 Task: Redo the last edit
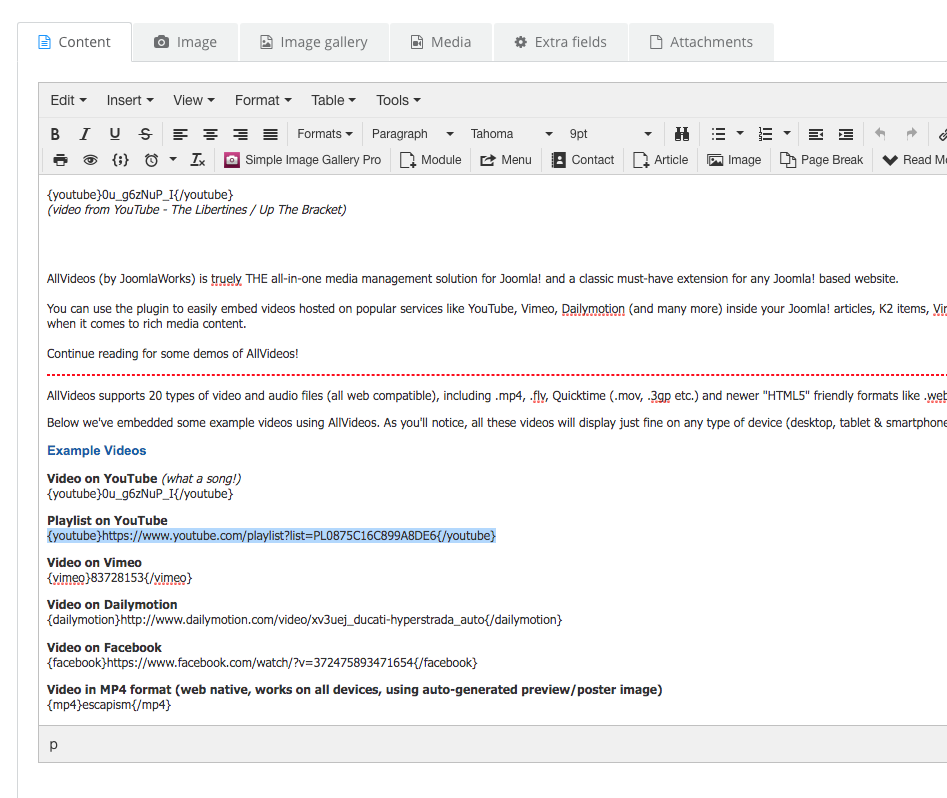911,134
